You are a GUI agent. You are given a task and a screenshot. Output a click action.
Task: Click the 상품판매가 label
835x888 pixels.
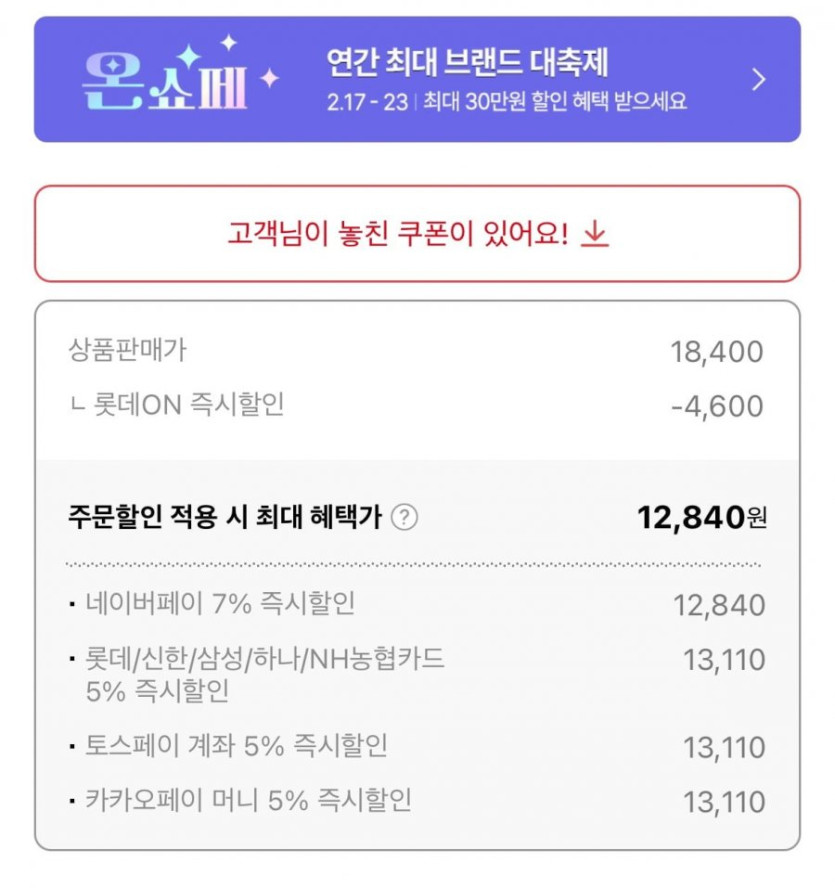tap(127, 350)
